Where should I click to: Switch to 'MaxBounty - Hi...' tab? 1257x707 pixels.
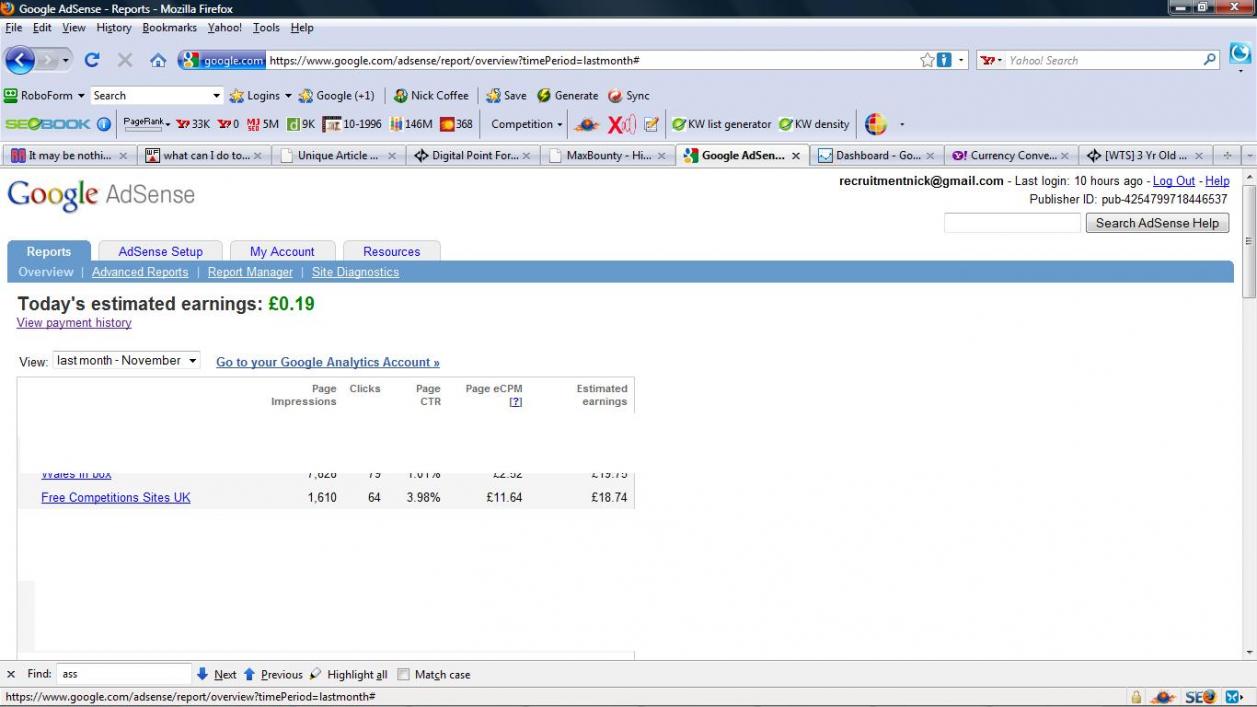(x=607, y=156)
